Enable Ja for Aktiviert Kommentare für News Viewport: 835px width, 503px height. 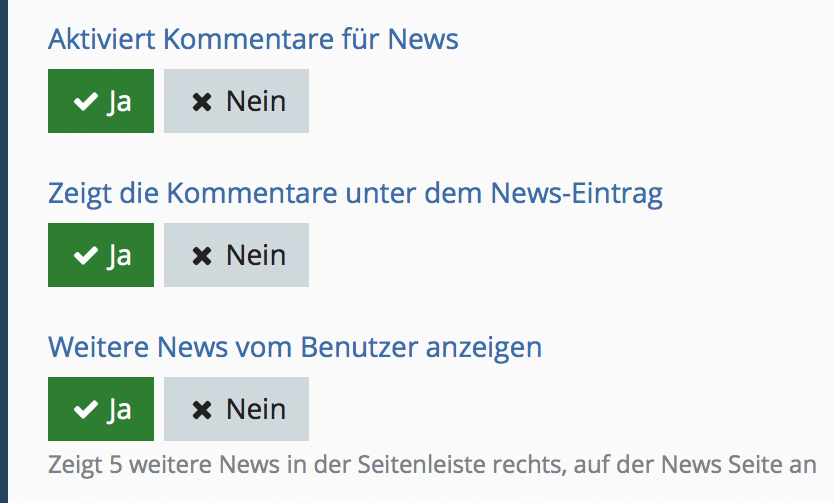[x=101, y=101]
